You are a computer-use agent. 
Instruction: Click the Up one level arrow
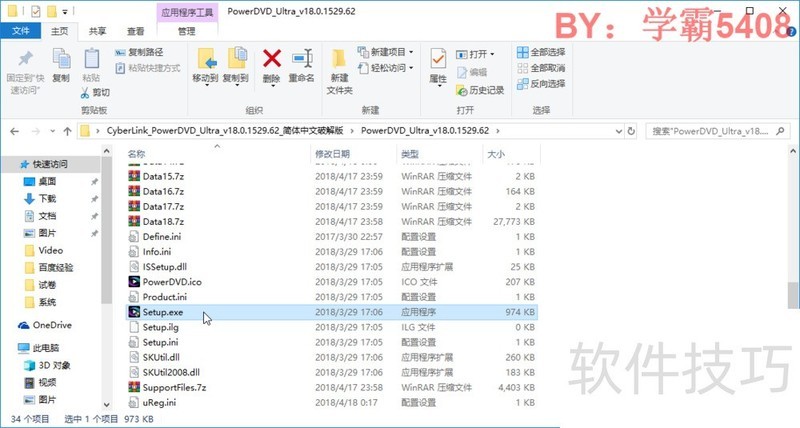[x=67, y=131]
